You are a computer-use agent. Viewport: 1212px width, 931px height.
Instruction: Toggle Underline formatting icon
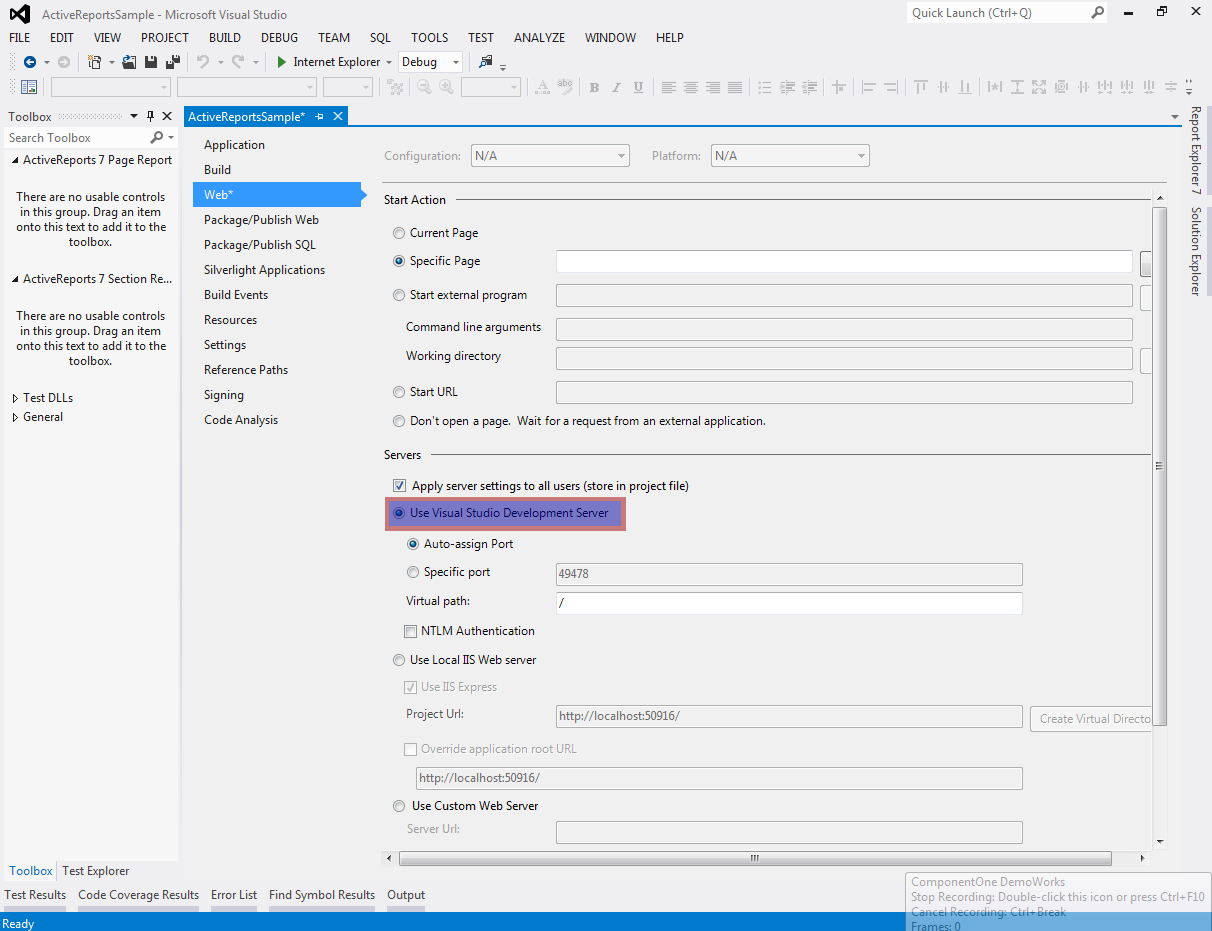click(x=639, y=87)
